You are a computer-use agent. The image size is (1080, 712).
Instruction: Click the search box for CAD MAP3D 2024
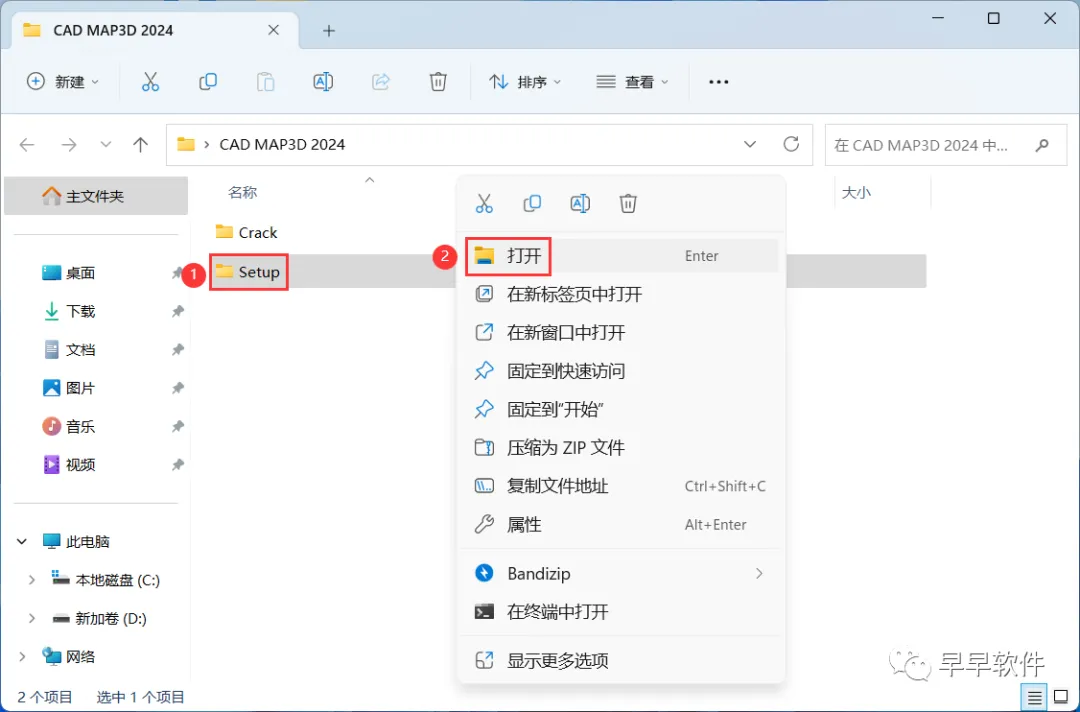coord(946,145)
